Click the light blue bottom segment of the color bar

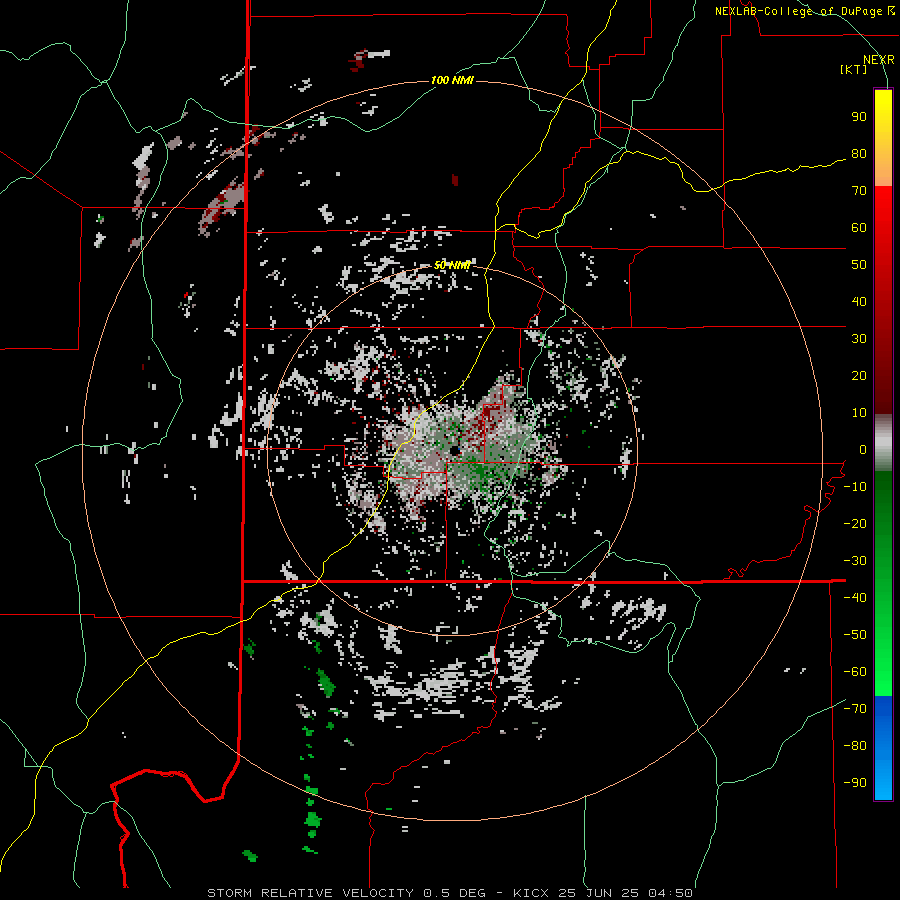(883, 781)
